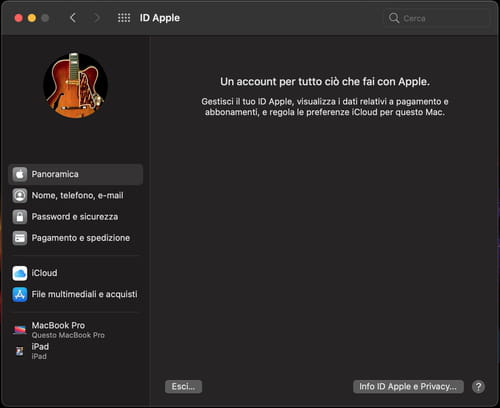Click into the Cerca search field
The image size is (500, 408).
click(x=437, y=18)
